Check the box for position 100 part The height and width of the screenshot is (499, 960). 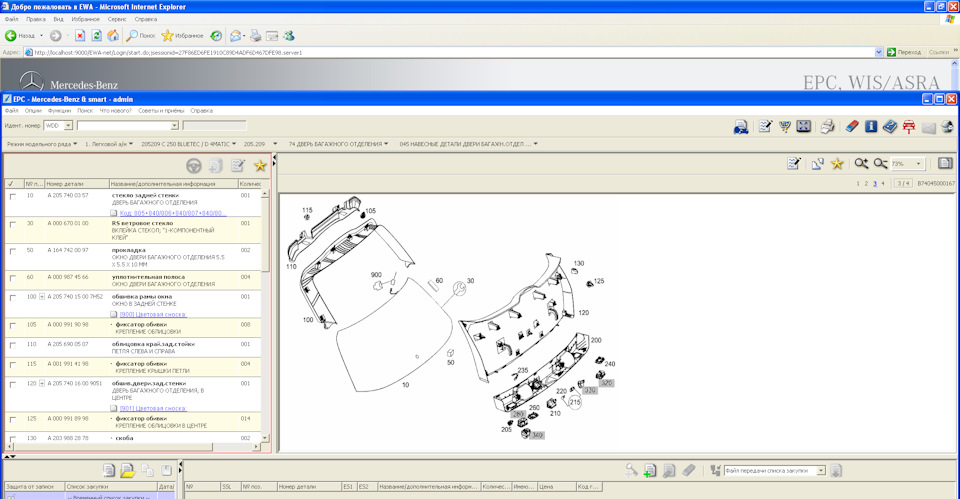point(12,298)
